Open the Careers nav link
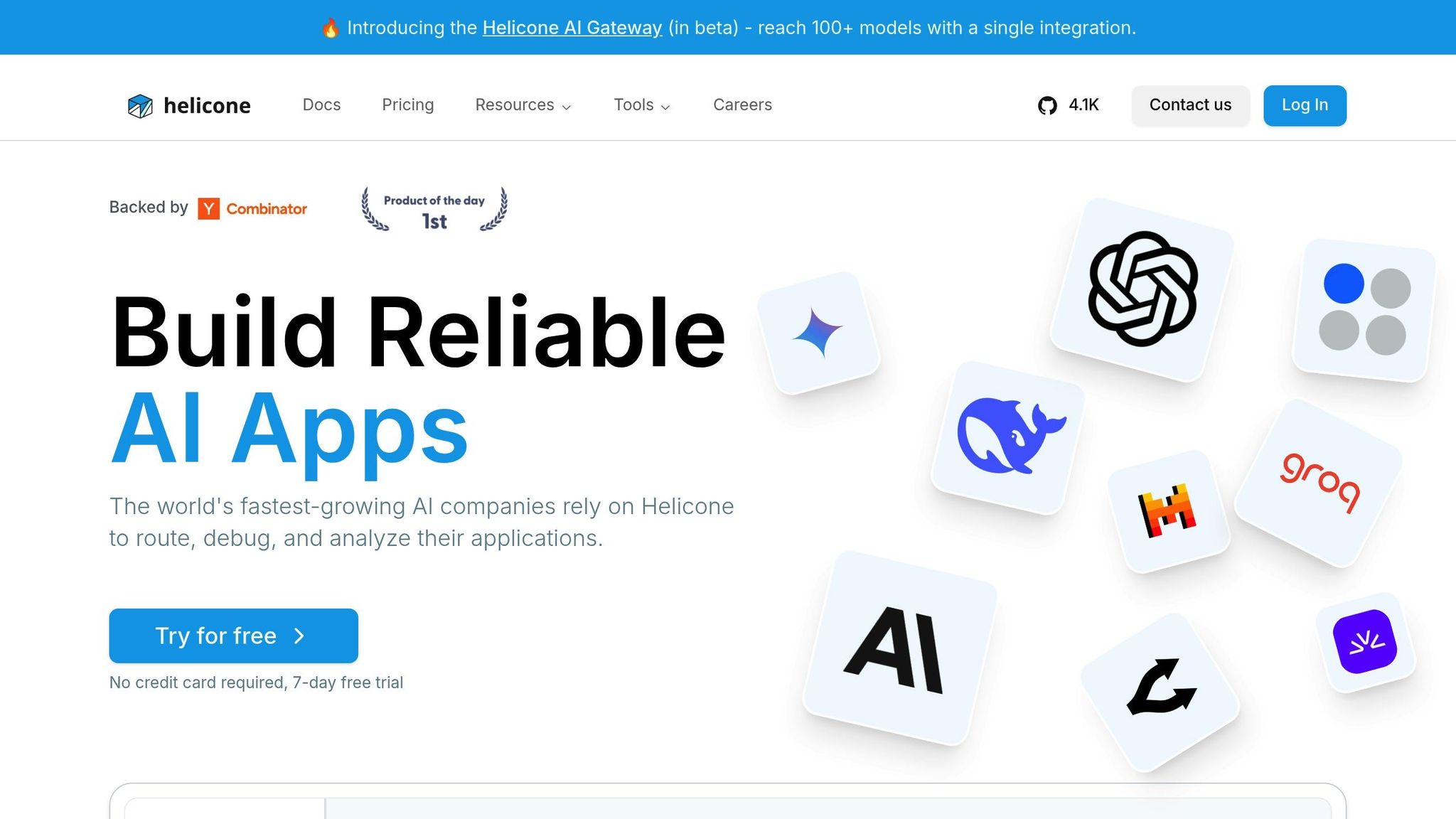The image size is (1456, 819). (x=742, y=105)
